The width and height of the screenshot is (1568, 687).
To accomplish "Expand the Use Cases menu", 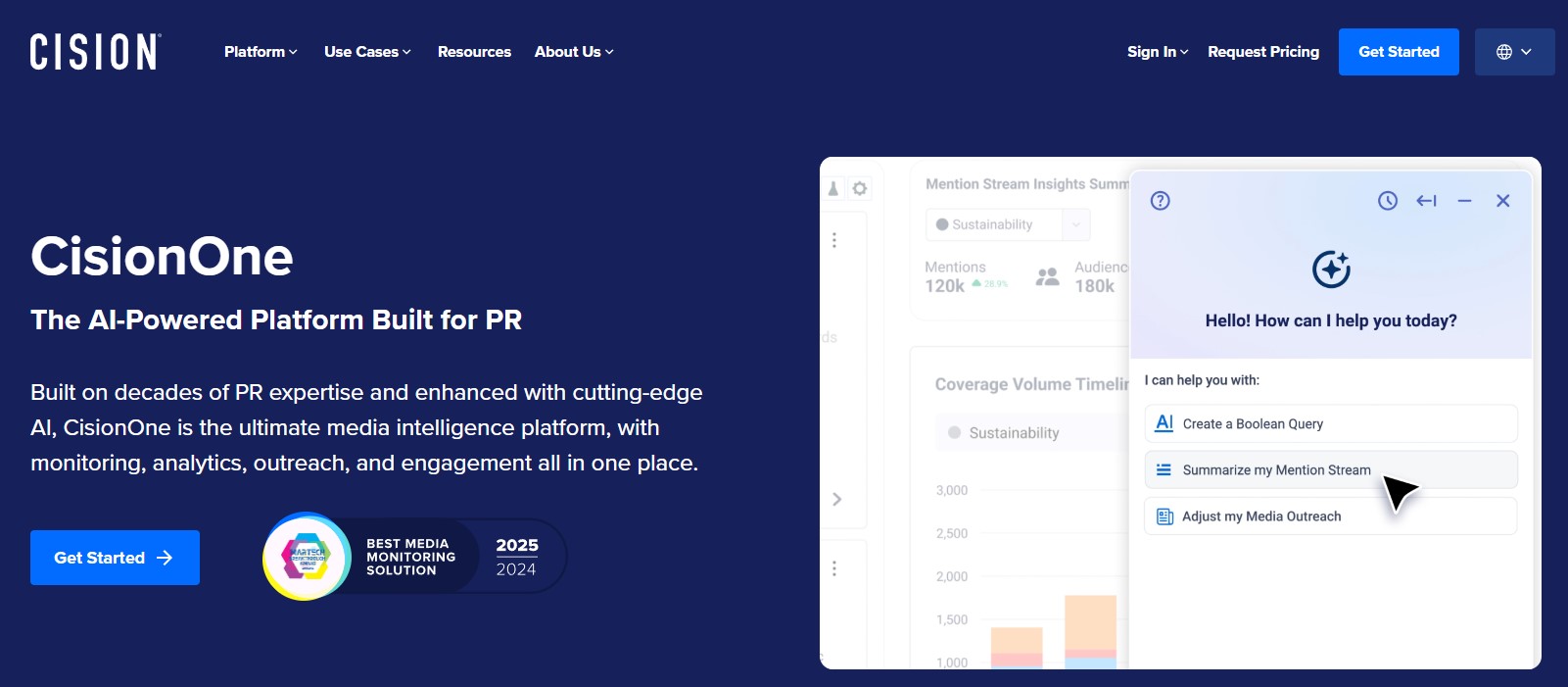I will tap(367, 52).
